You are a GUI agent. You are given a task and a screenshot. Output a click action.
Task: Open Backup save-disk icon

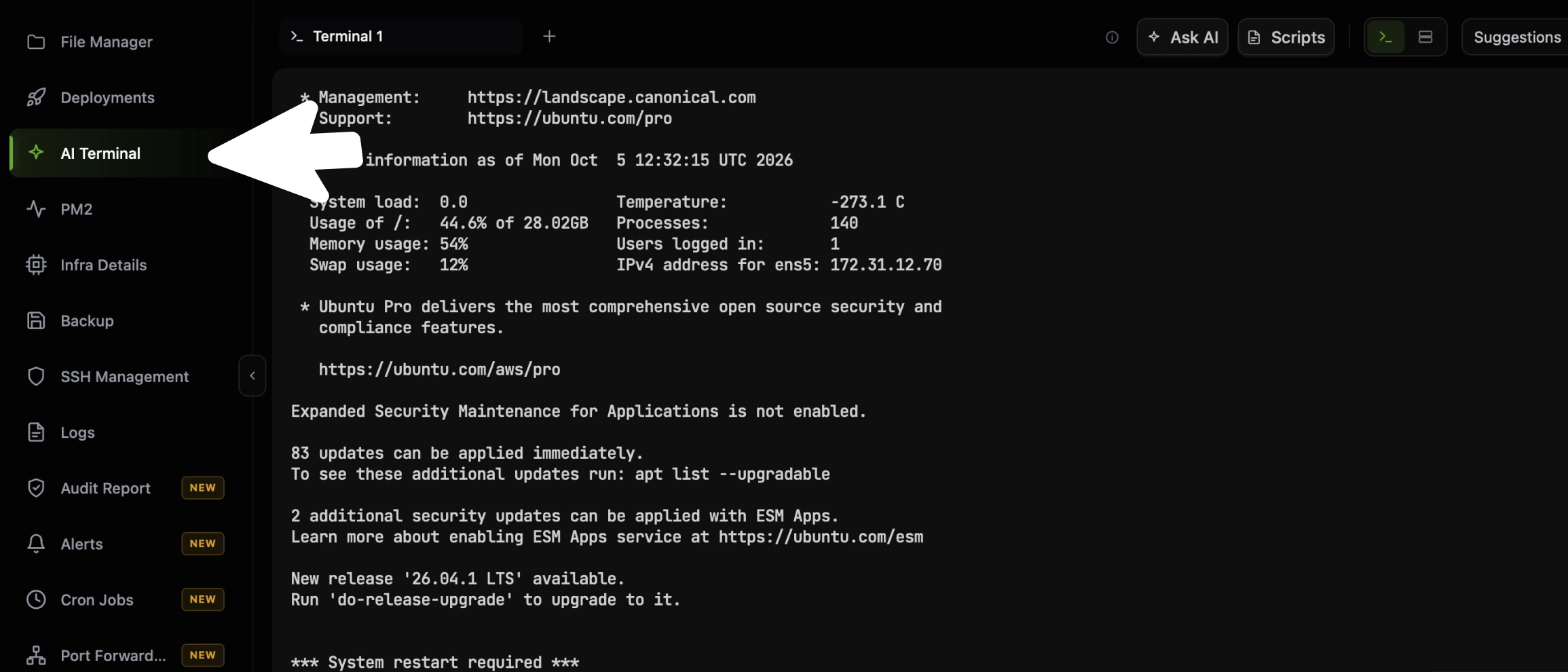click(36, 320)
